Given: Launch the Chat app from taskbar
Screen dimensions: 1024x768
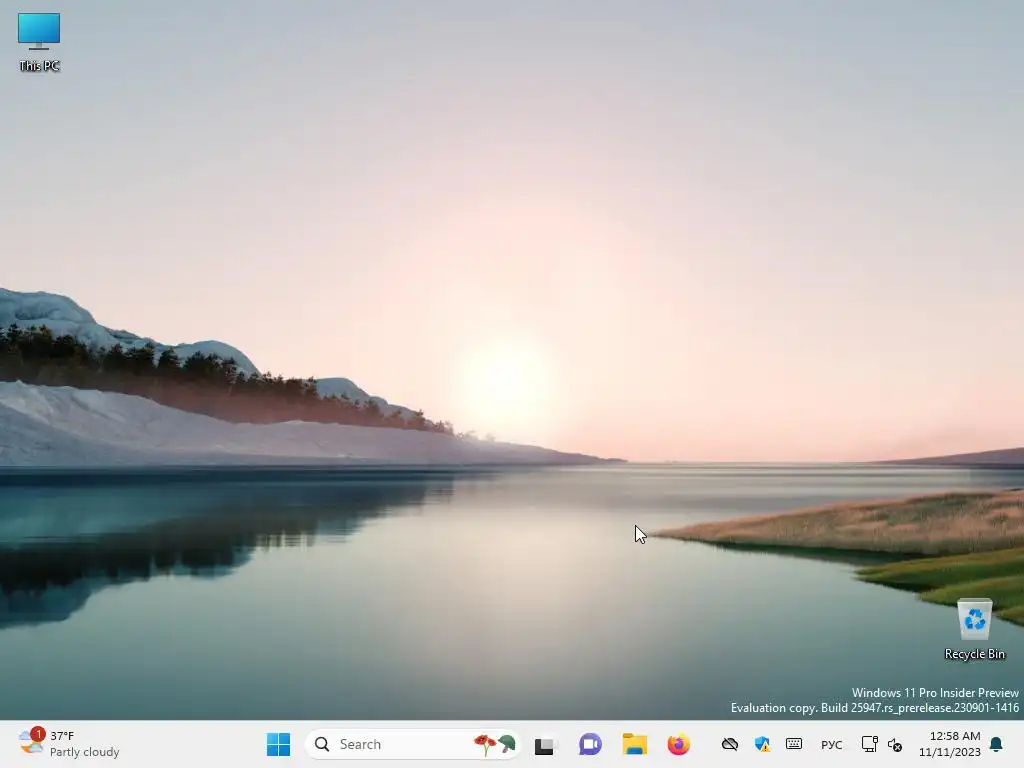Looking at the screenshot, I should click(x=590, y=744).
